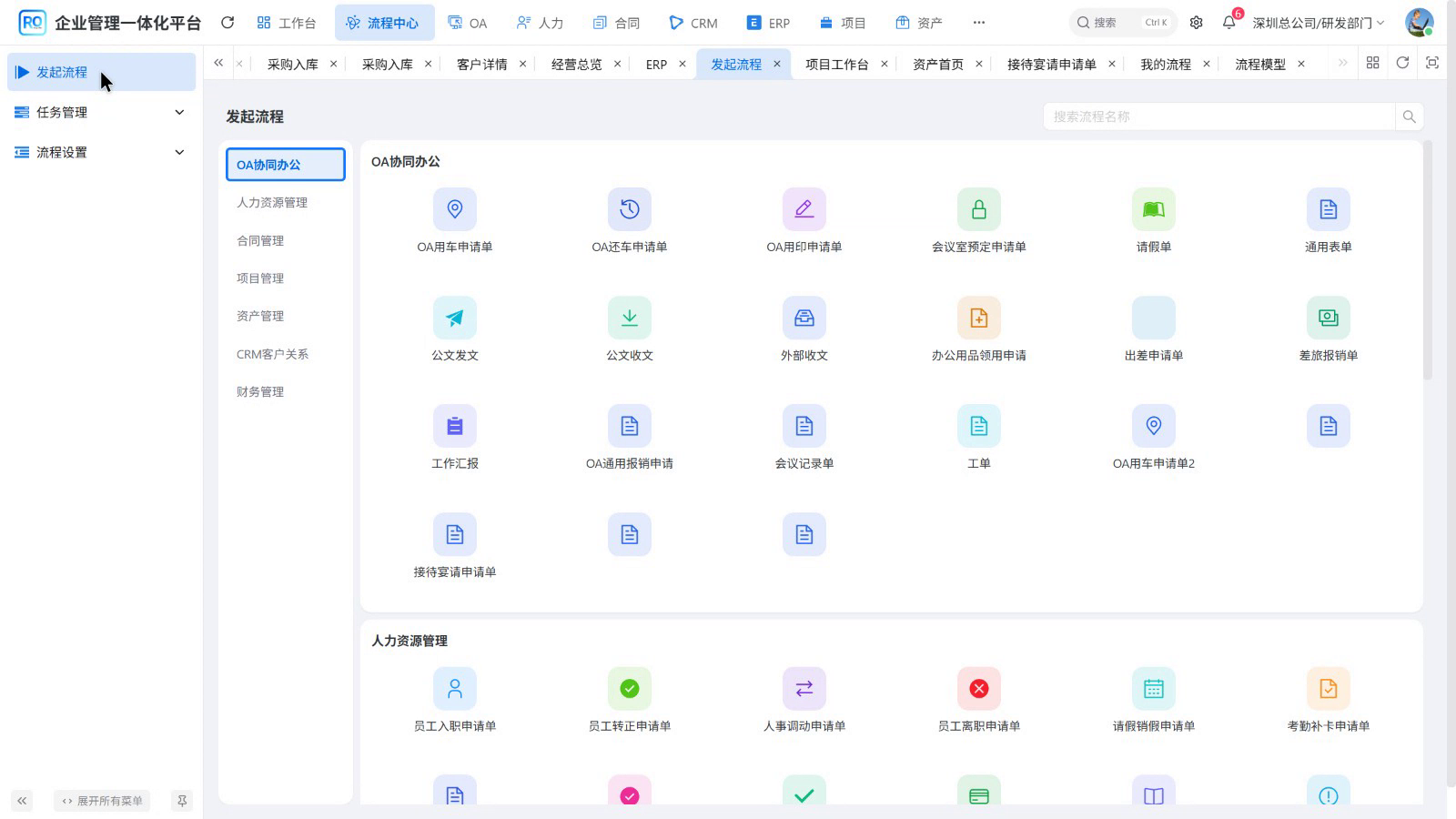The width and height of the screenshot is (1456, 819).
Task: Collapse the sidebar with double-arrow button
Action: click(x=22, y=801)
